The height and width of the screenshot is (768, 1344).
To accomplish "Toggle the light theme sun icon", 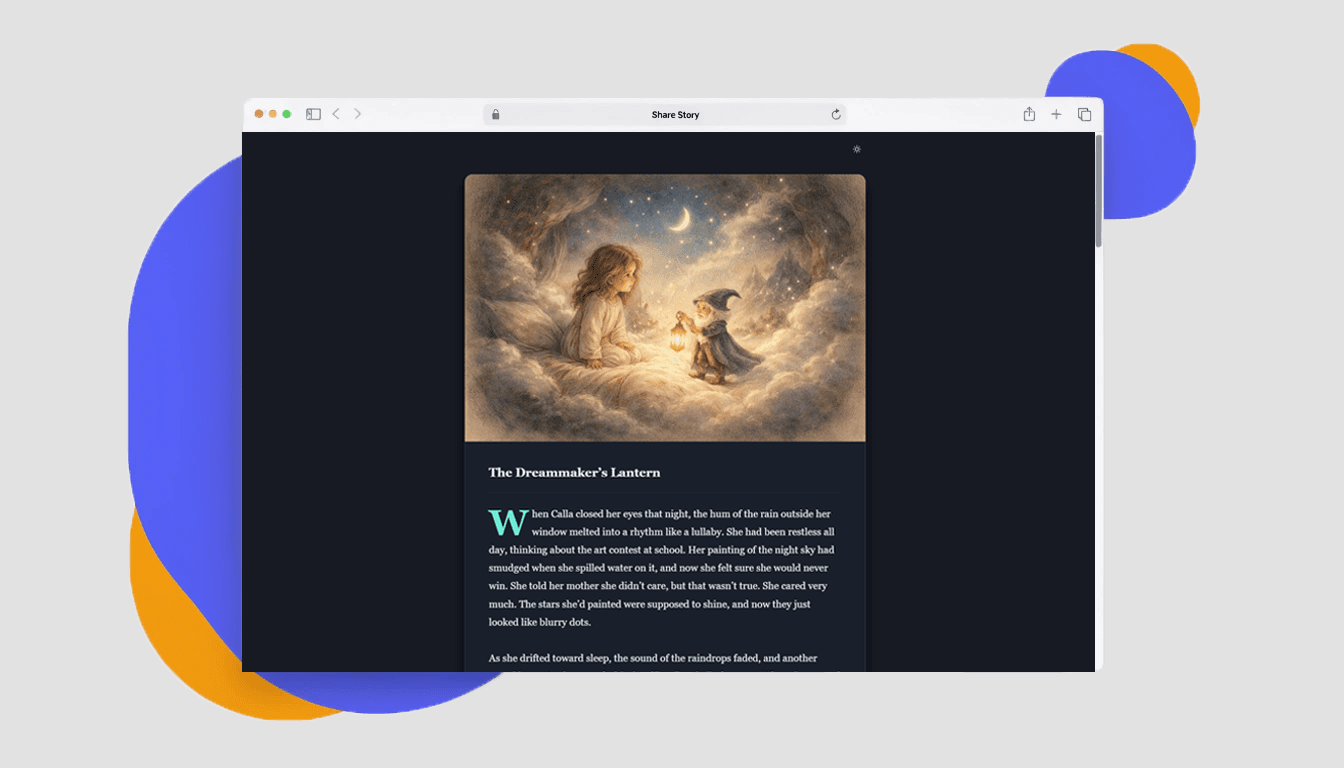I will [x=857, y=148].
